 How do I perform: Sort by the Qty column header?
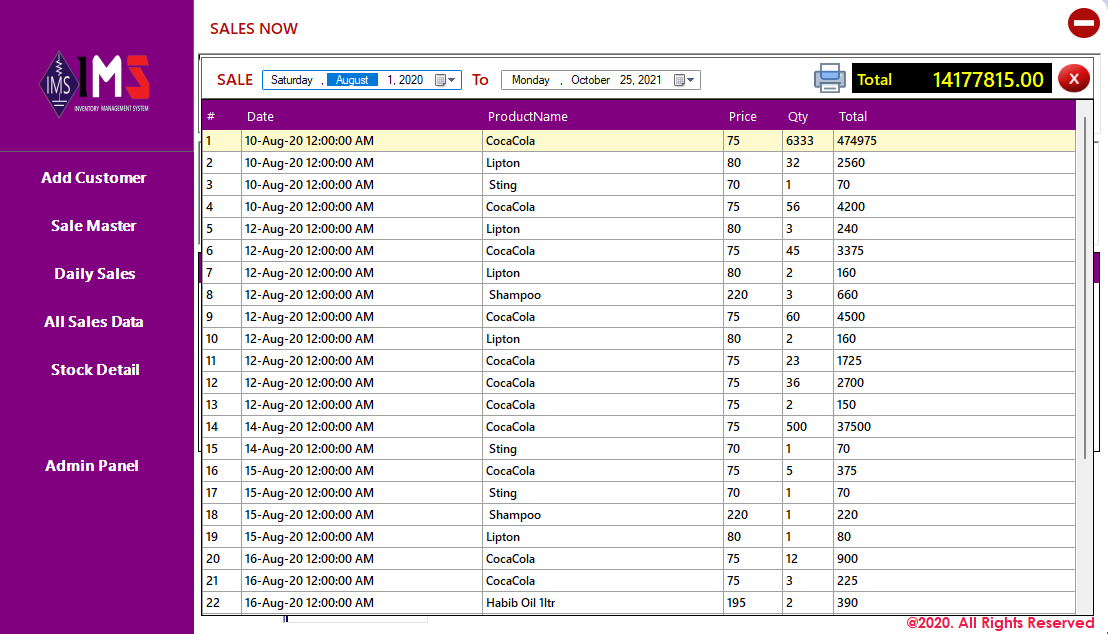click(x=798, y=117)
